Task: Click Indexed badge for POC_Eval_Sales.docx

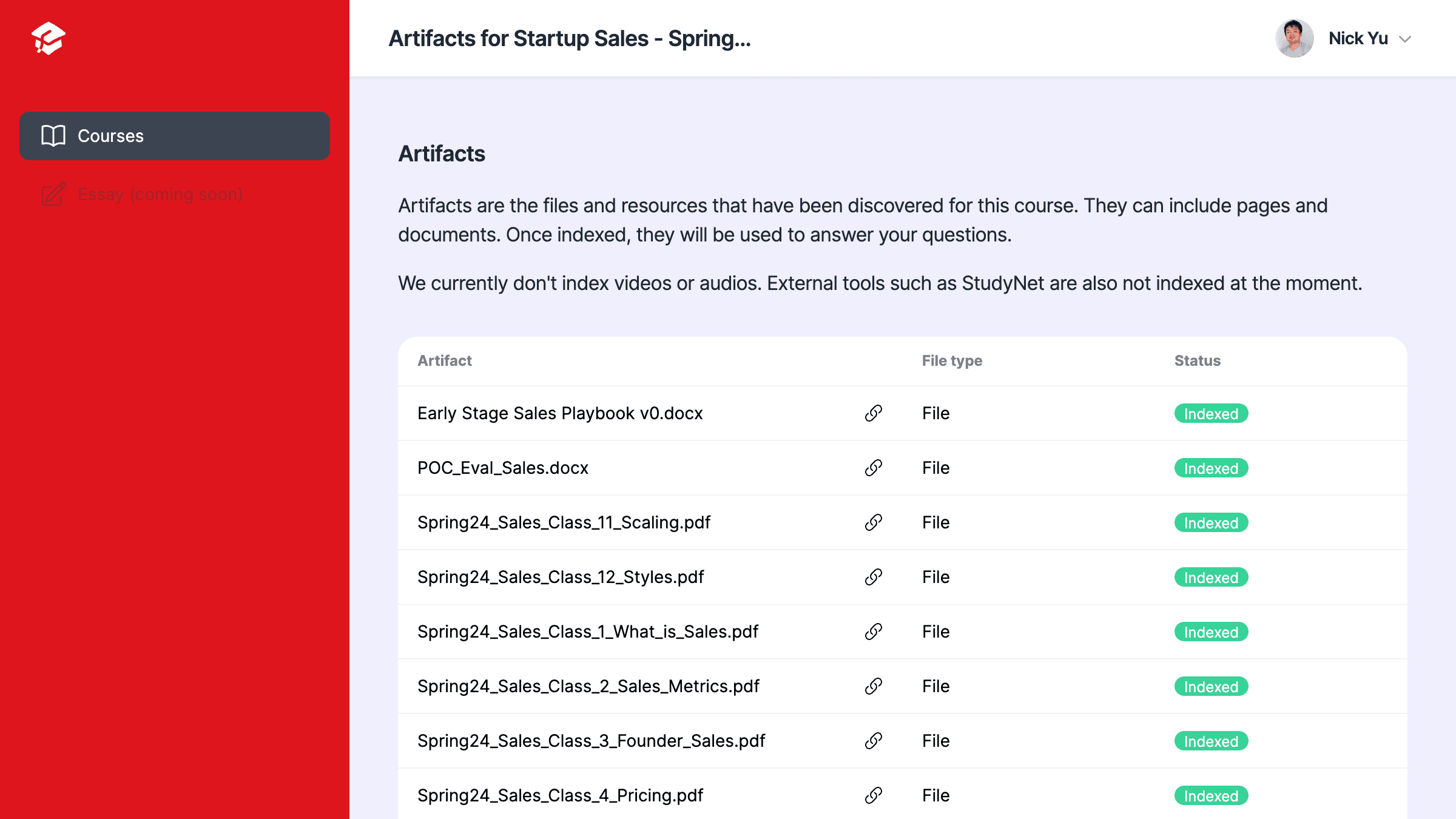Action: point(1211,468)
